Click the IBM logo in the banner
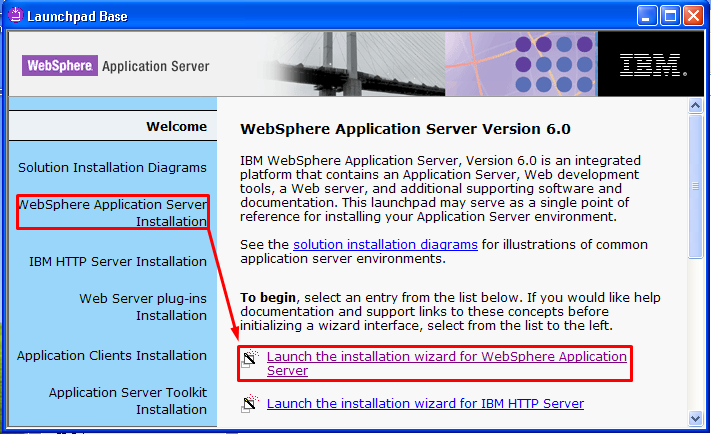The height and width of the screenshot is (434, 711). tap(653, 65)
